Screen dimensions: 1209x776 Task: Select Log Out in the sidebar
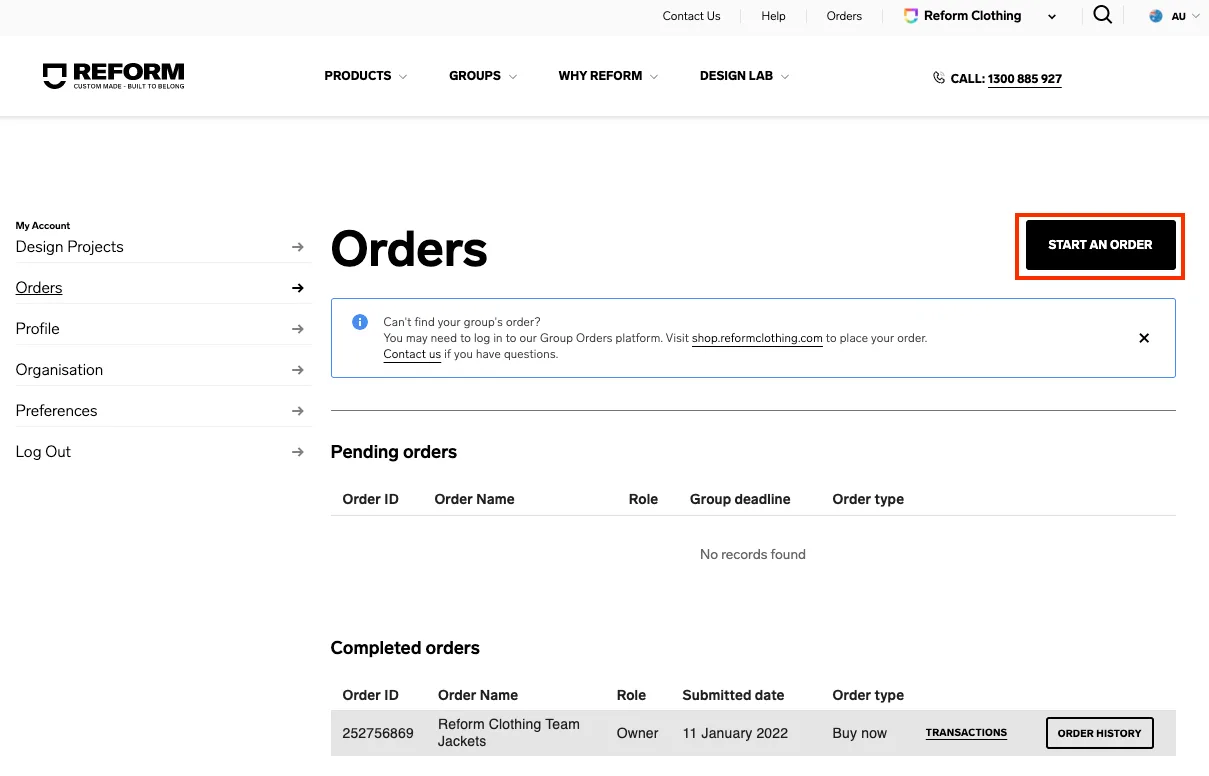tap(43, 452)
